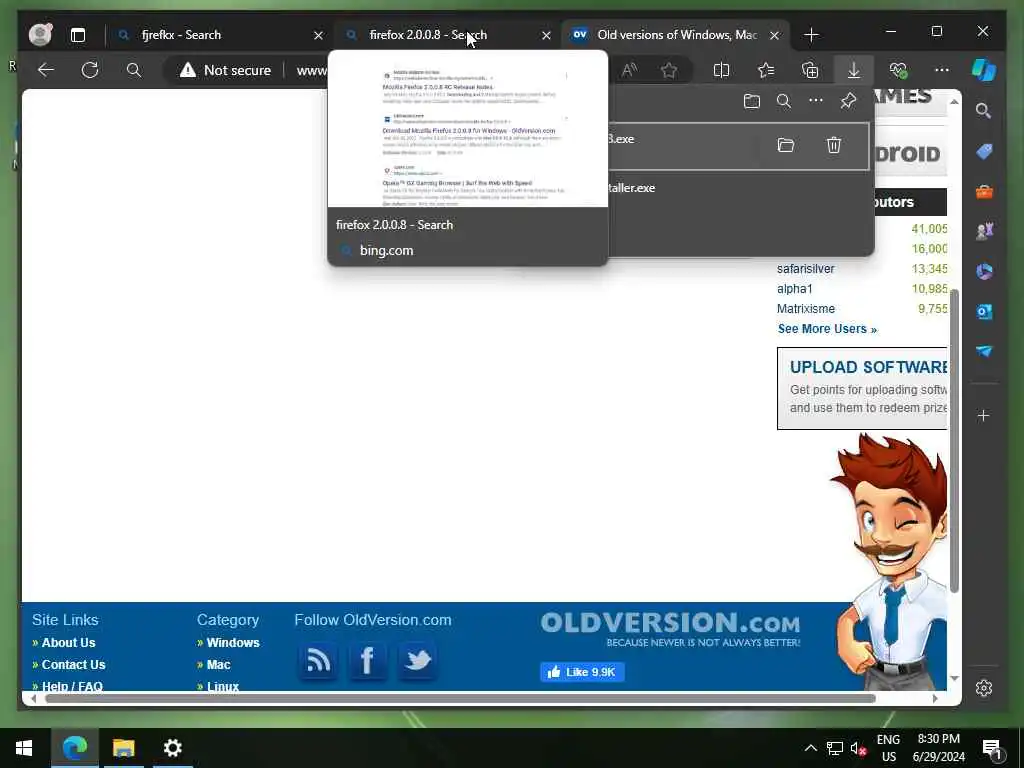Open Settings and more ellipsis menu
The width and height of the screenshot is (1024, 768).
pos(942,70)
